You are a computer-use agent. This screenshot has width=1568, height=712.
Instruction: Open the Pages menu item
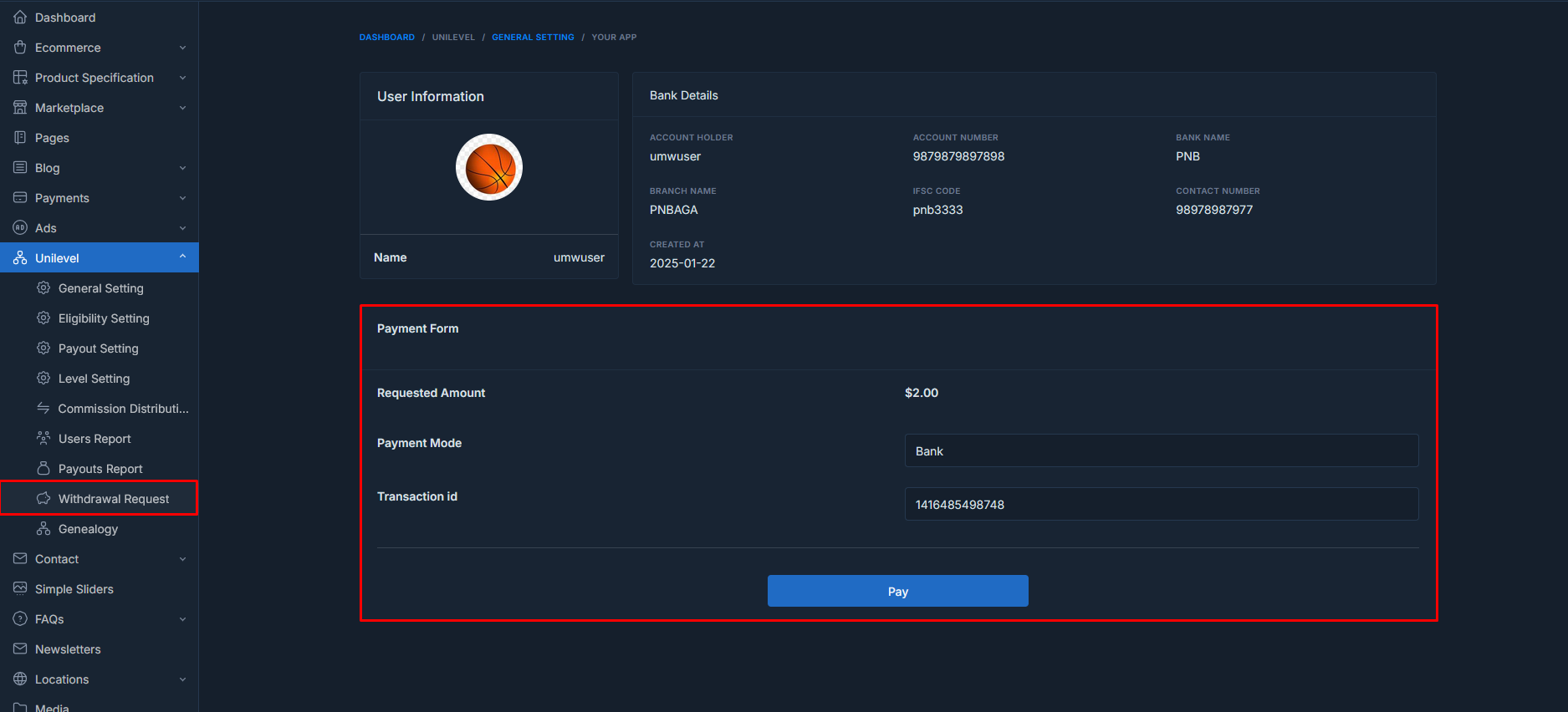[x=52, y=138]
